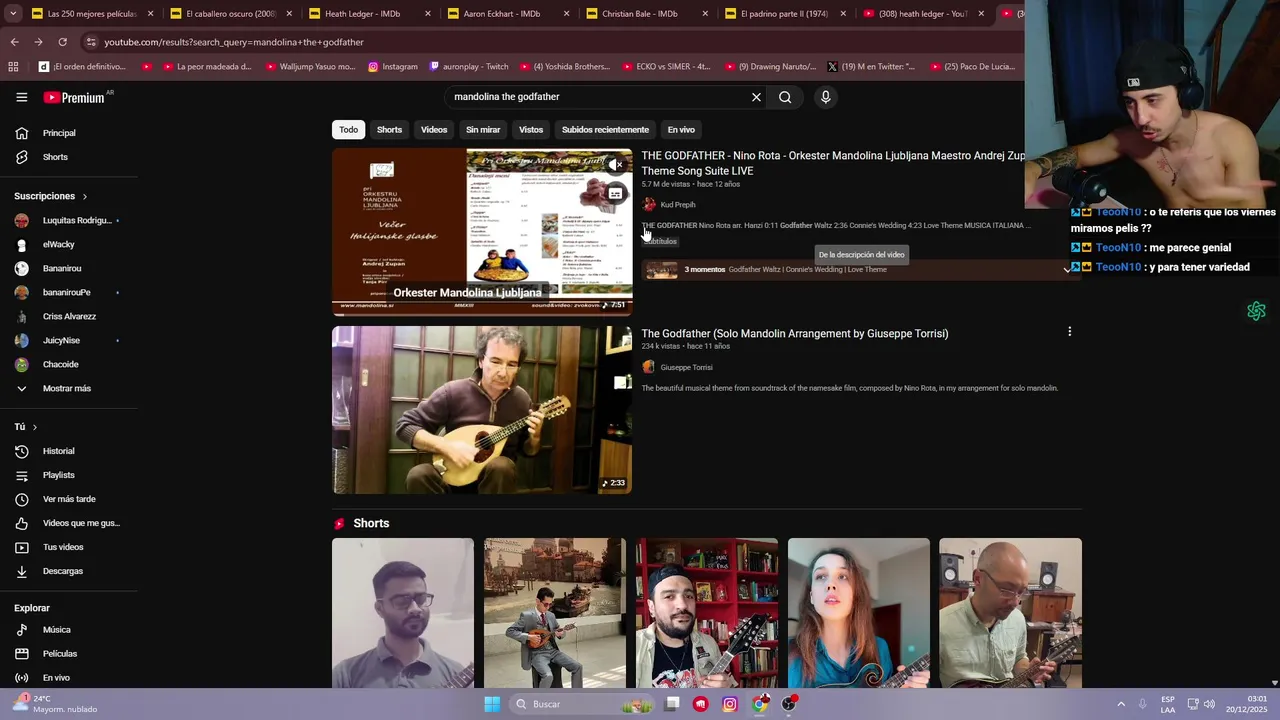Reload the page

point(62,42)
